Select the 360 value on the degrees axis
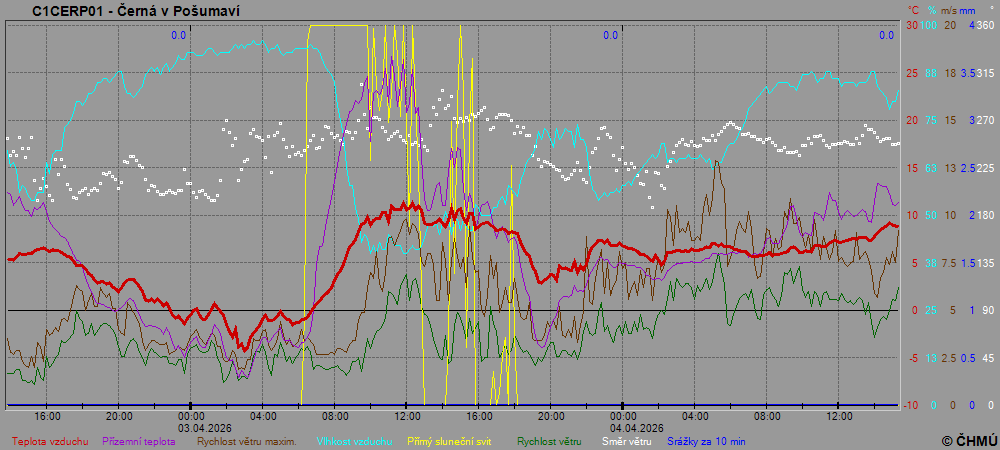The image size is (1000, 450). pos(985,25)
